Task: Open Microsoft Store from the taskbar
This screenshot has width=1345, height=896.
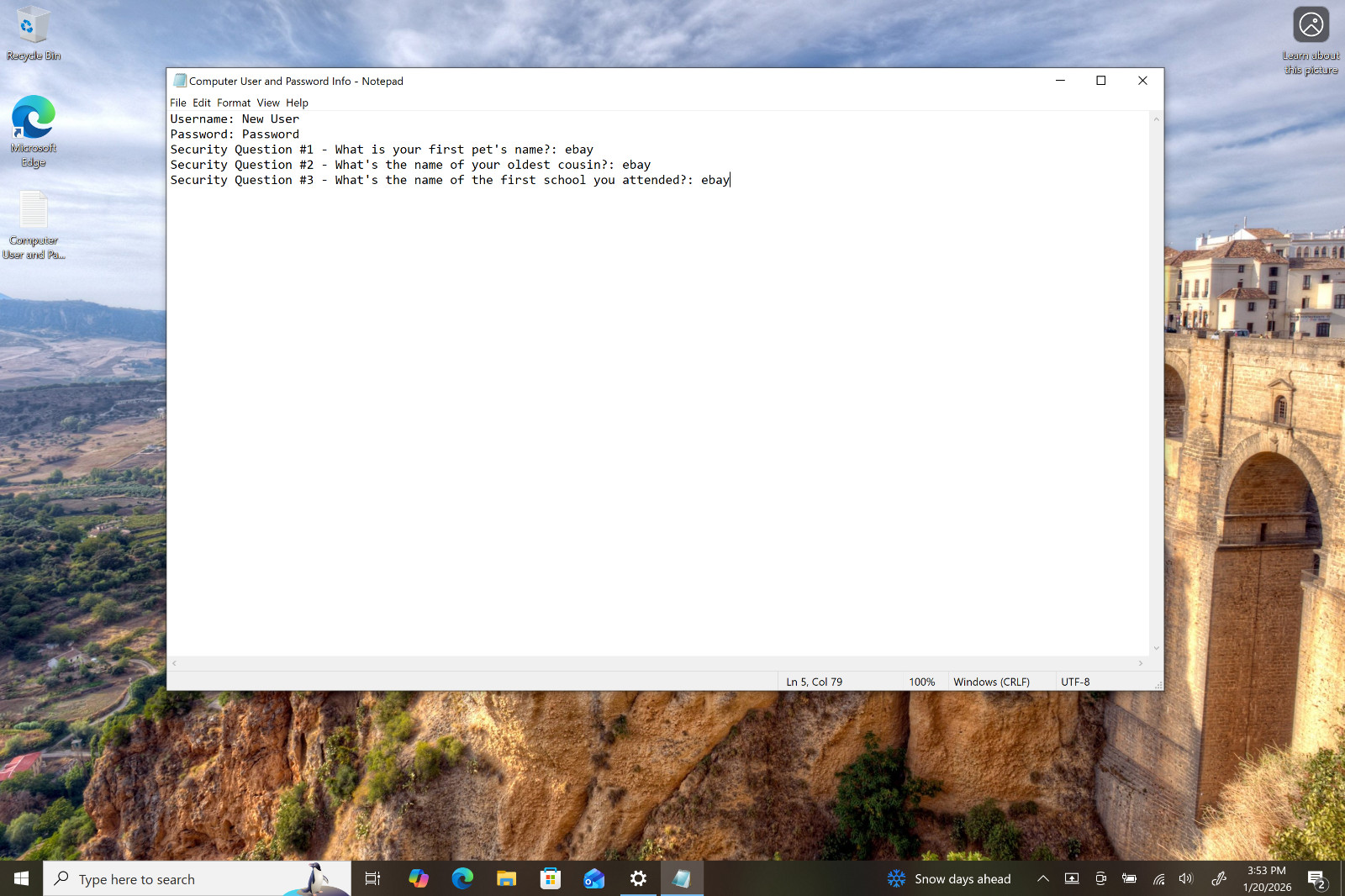Action: (551, 878)
